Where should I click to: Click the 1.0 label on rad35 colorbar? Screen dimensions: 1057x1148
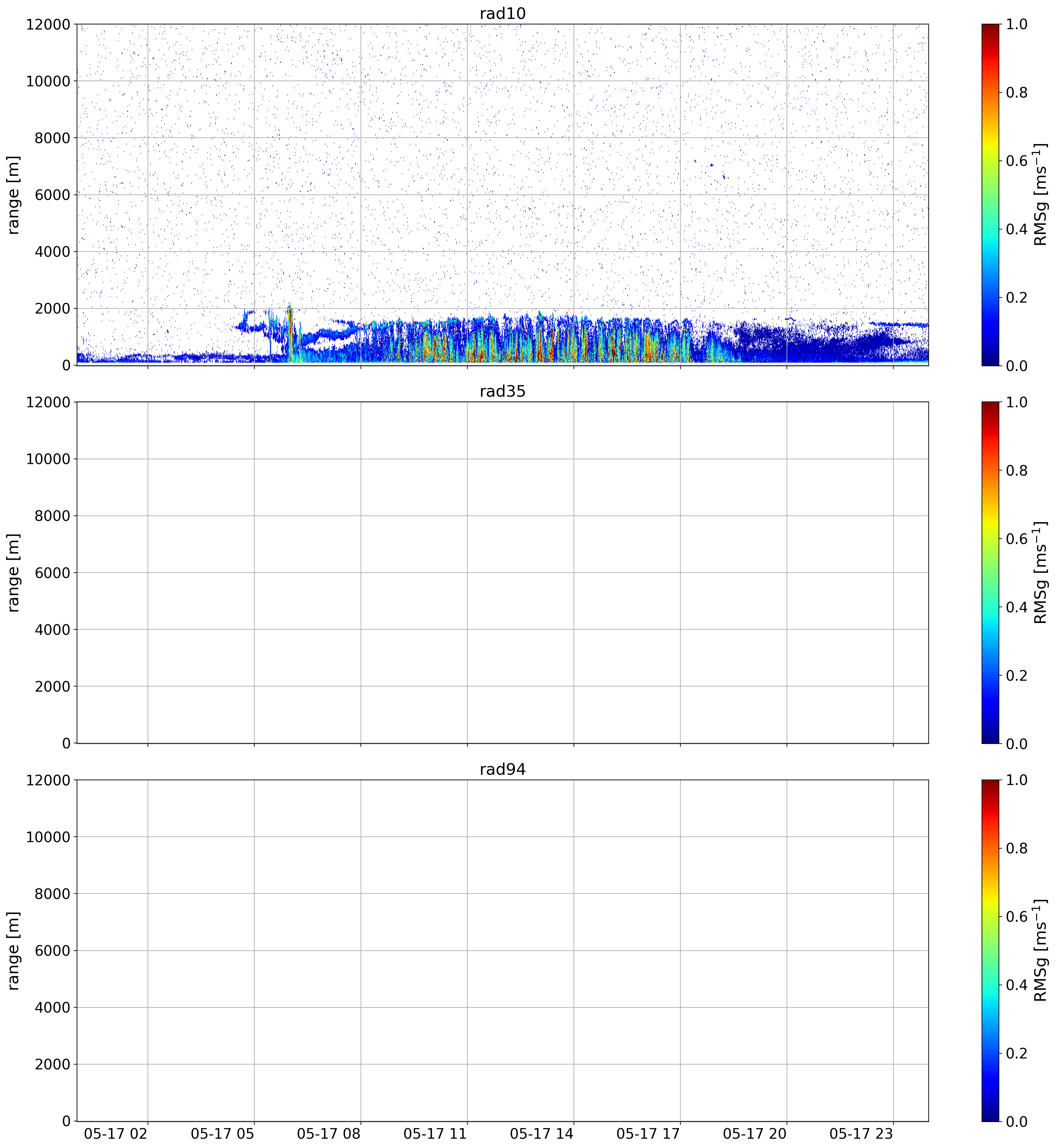pyautogui.click(x=1016, y=402)
